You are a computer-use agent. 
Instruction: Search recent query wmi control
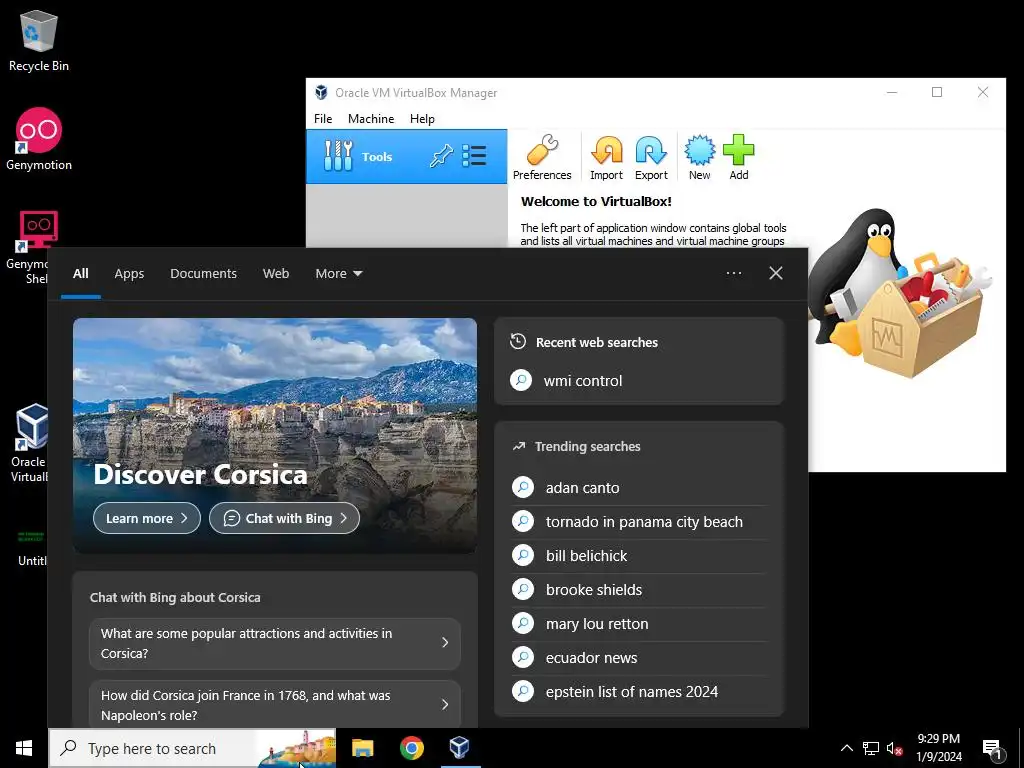pyautogui.click(x=639, y=381)
